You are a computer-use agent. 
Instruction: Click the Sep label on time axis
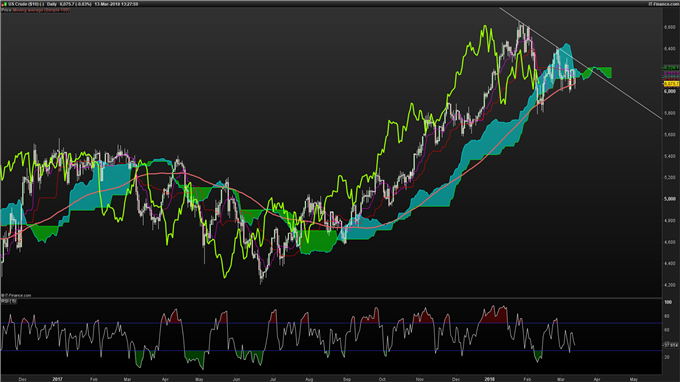pyautogui.click(x=347, y=379)
